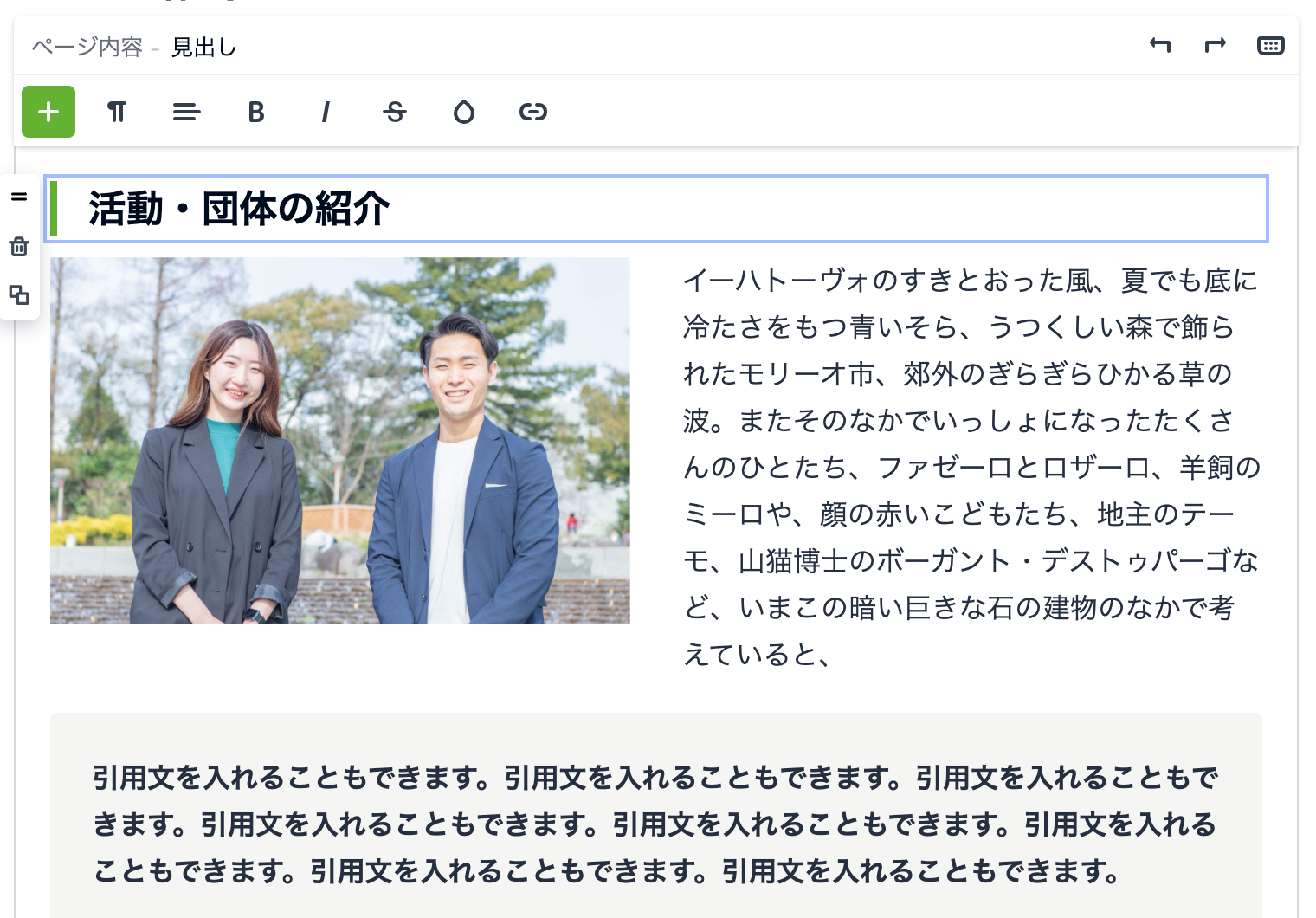Click the ページ内容 breadcrumb

[87, 47]
